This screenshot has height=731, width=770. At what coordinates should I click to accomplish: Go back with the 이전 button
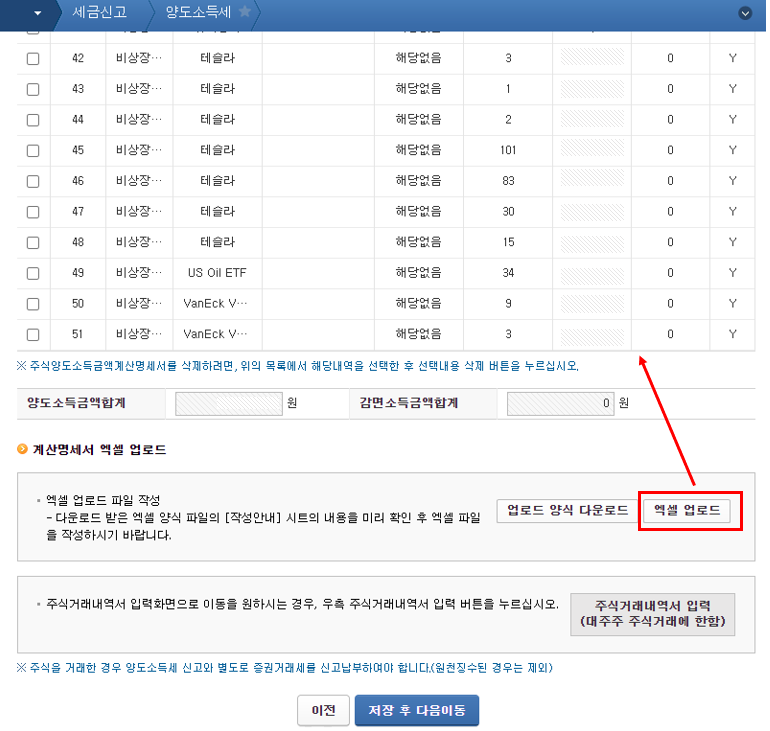click(323, 710)
